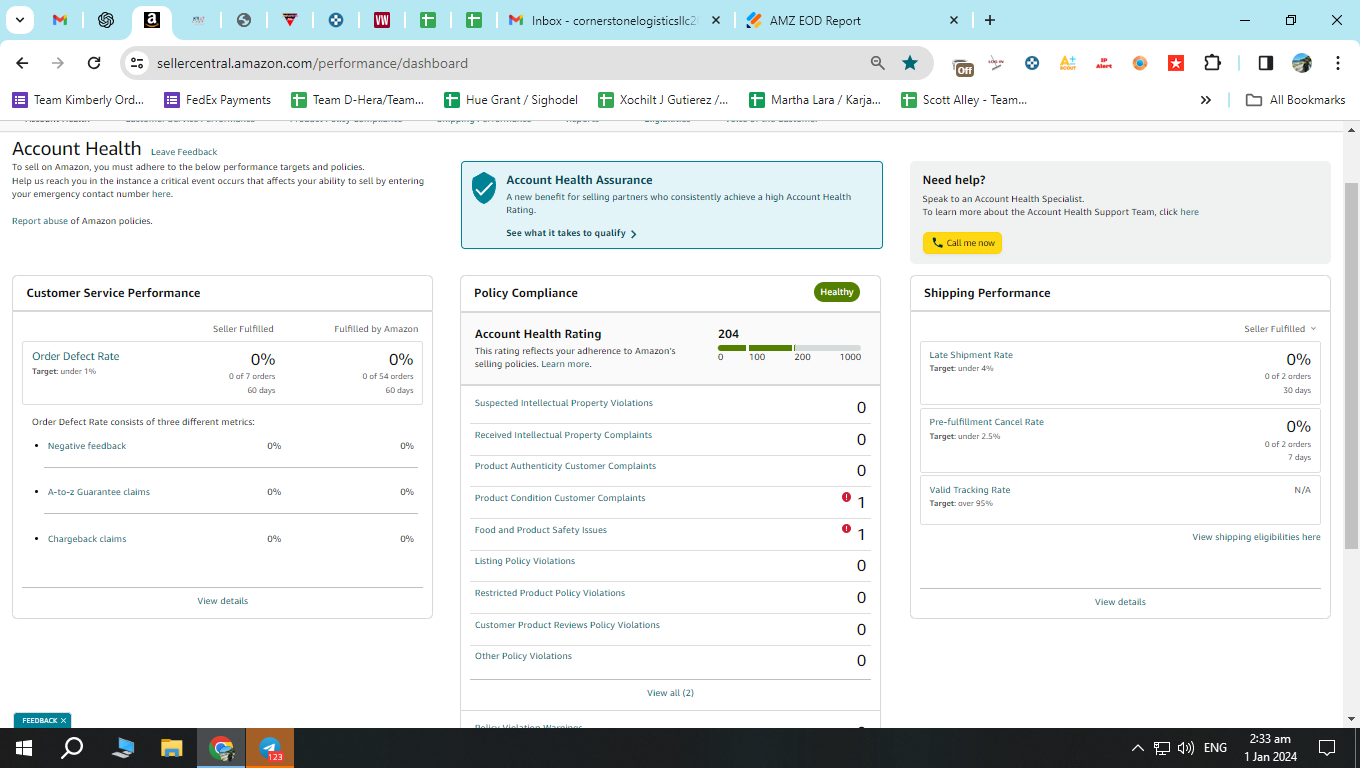Open the IP Alert extension
Screen dimensions: 1360x768
click(x=1104, y=63)
